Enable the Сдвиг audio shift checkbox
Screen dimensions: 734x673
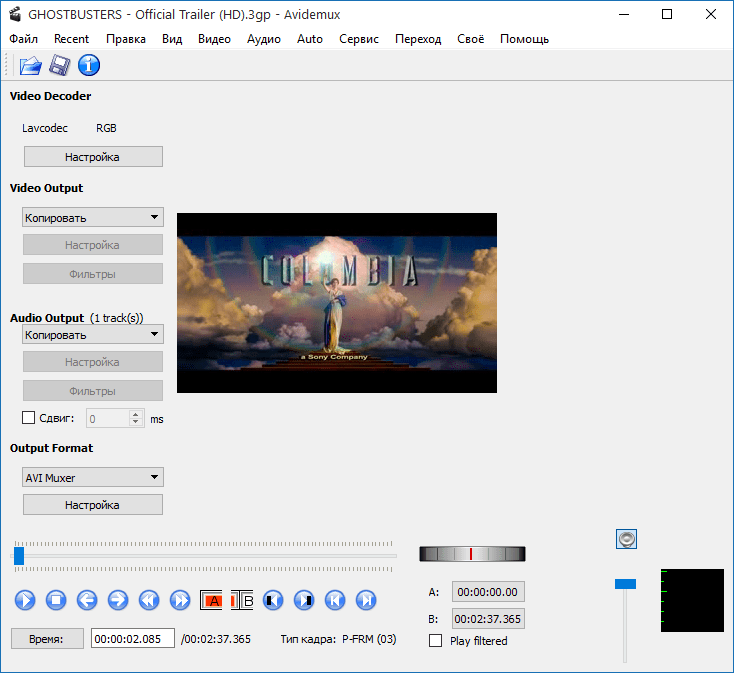(29, 417)
